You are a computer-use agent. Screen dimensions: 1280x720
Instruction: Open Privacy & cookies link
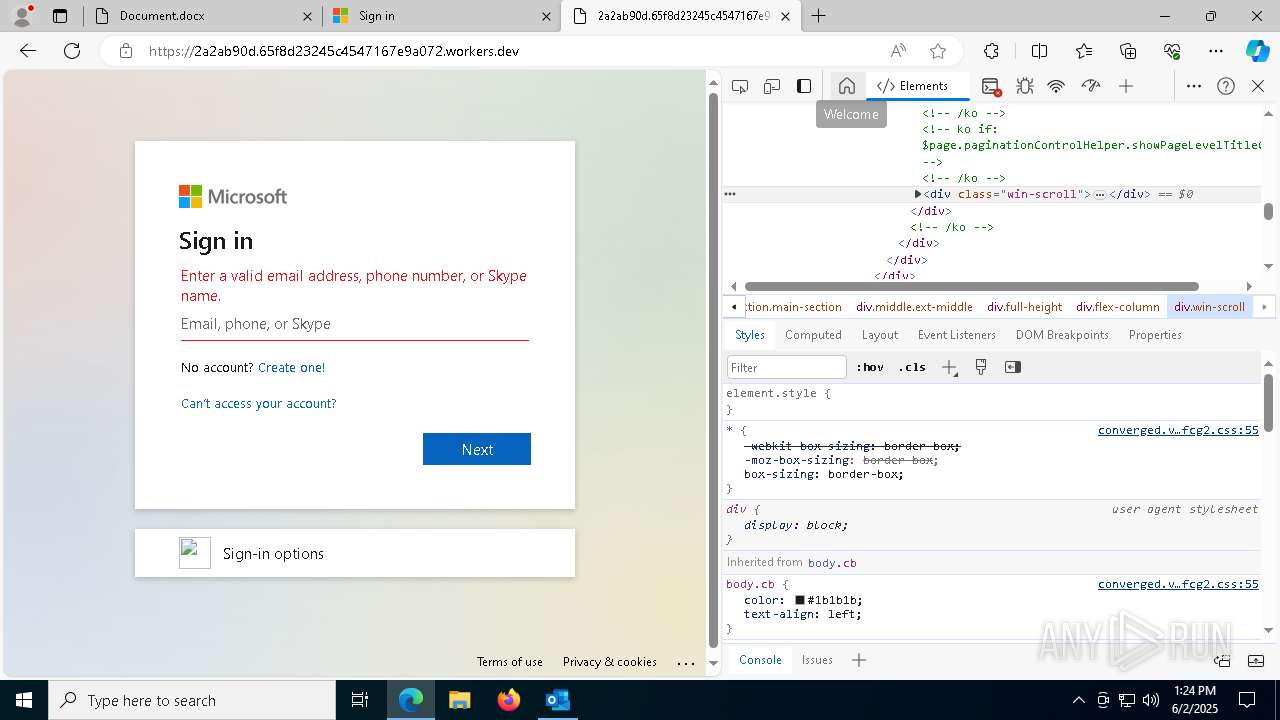click(610, 662)
